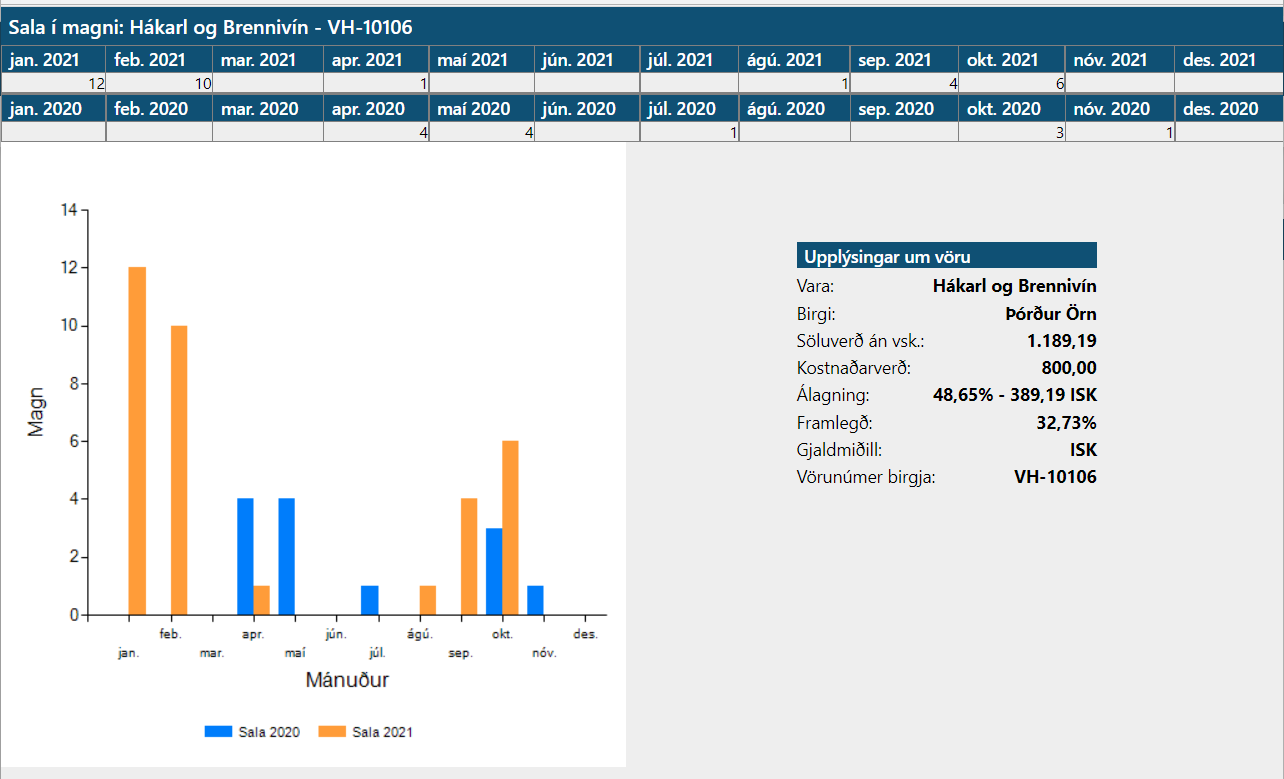
Task: Select the sep. 2021 cell showing 4
Action: 903,84
